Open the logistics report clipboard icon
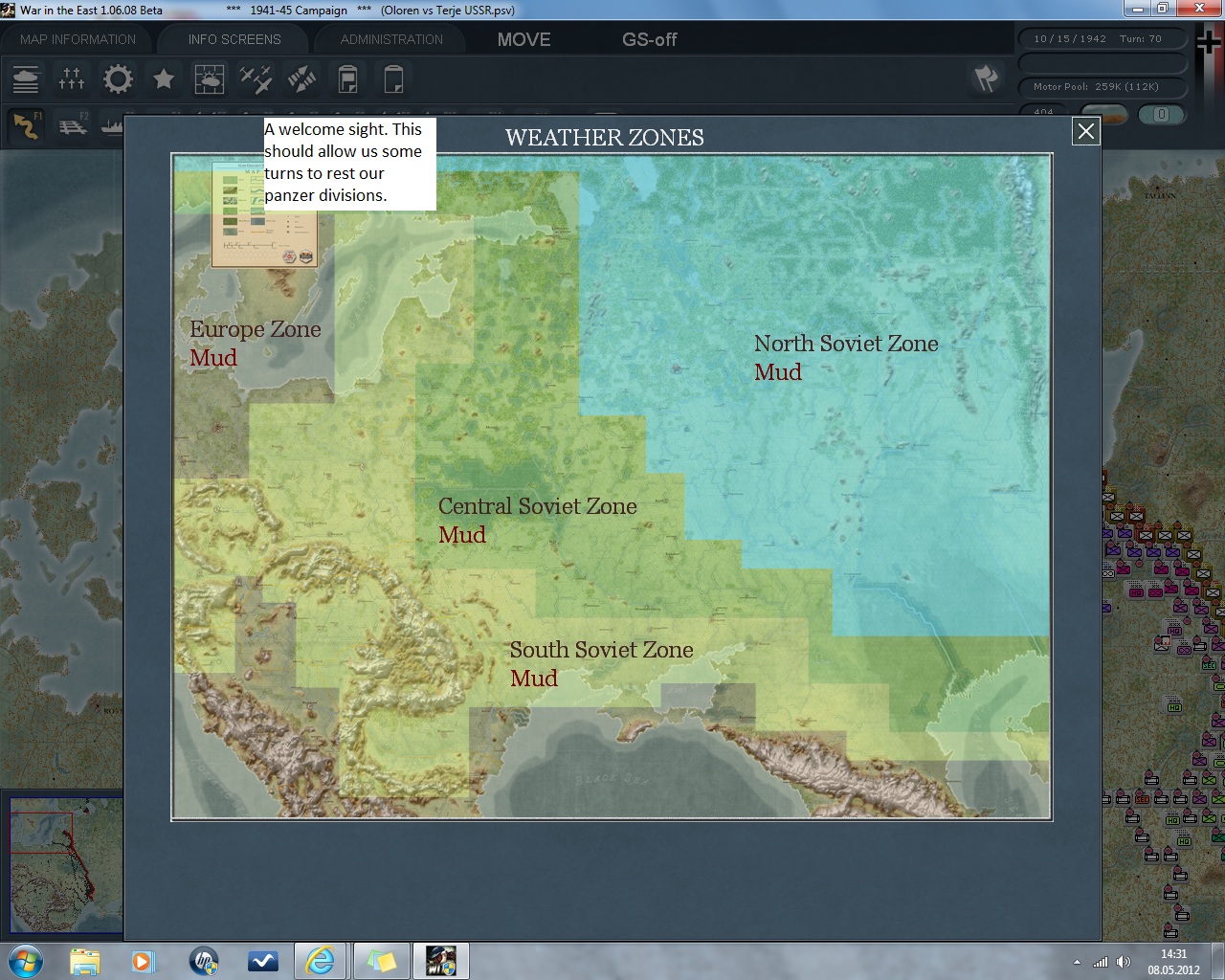Screen dimensions: 1225x980 coord(347,78)
